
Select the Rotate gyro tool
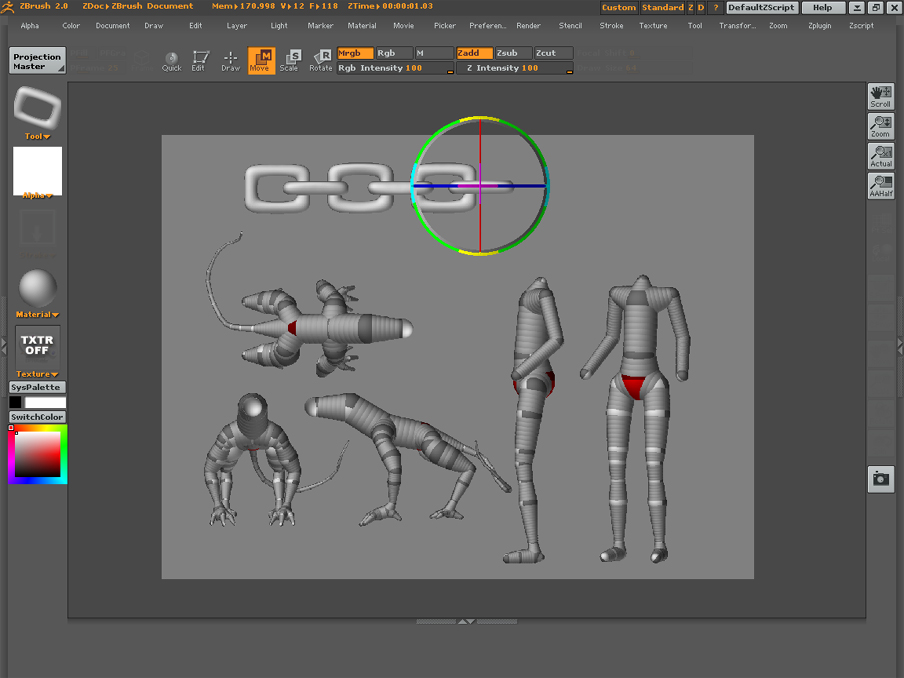point(321,61)
